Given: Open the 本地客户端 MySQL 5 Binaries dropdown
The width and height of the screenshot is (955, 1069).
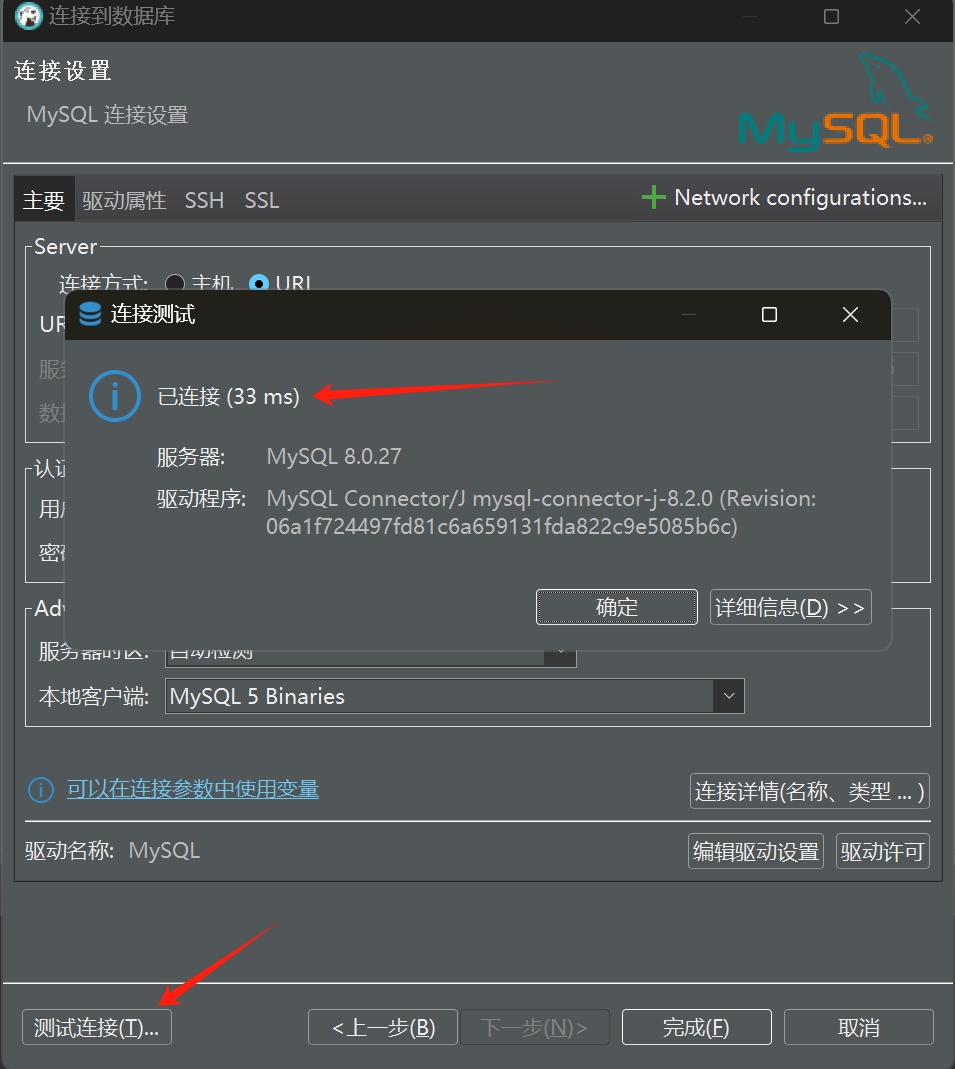Looking at the screenshot, I should (728, 696).
